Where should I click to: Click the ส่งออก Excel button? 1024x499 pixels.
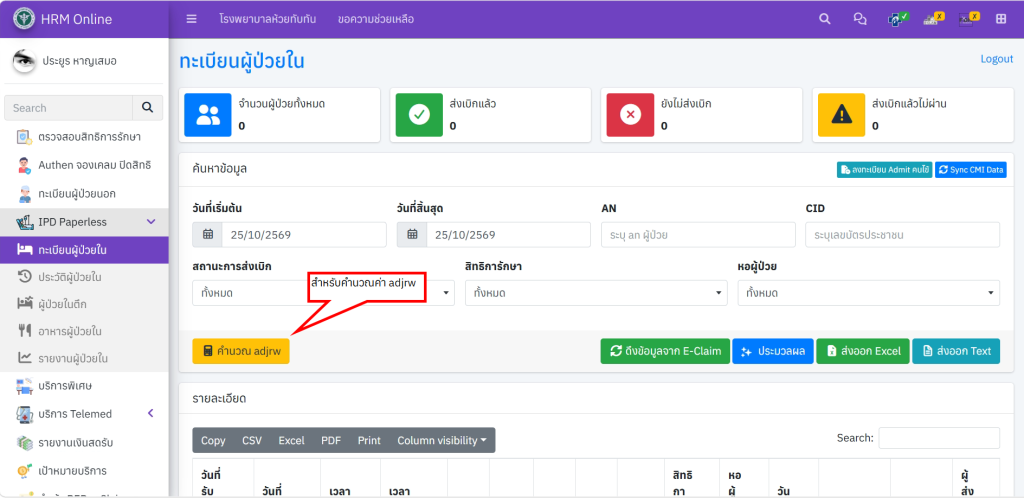(862, 351)
